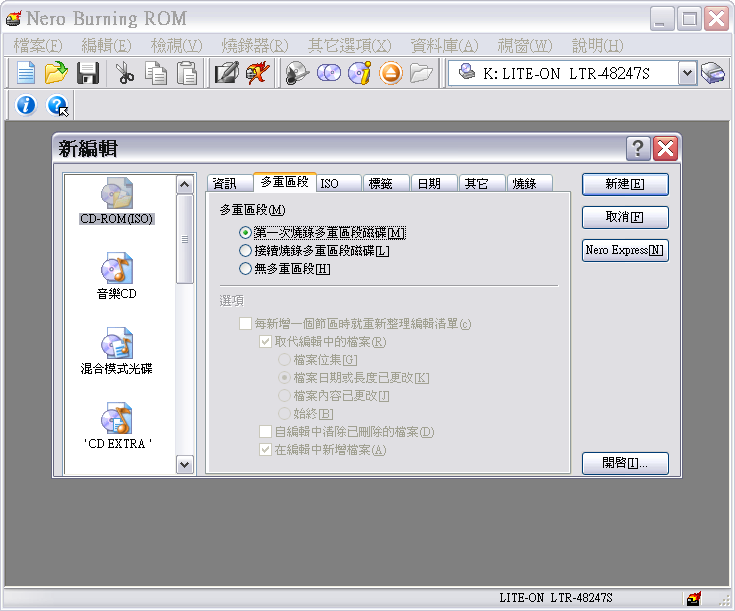The image size is (735, 611).
Task: Open the 編輯(E) menu
Action: [x=106, y=45]
